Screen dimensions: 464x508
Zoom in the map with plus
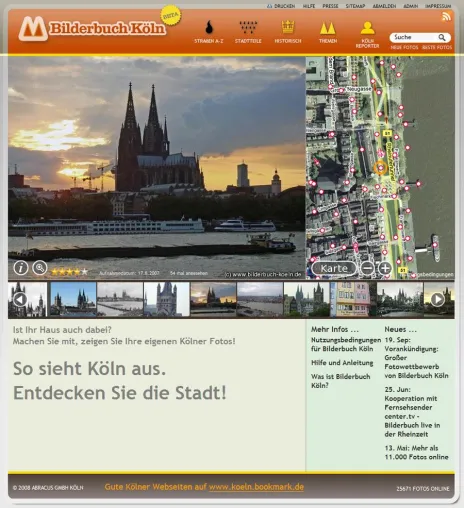[x=385, y=268]
